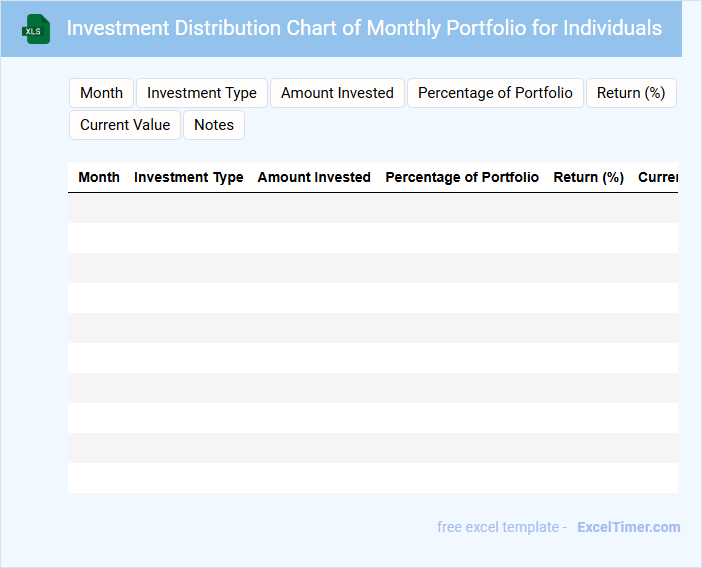Click the partially visible Current Value header
Screen dimensions: 702x568
pos(658,177)
